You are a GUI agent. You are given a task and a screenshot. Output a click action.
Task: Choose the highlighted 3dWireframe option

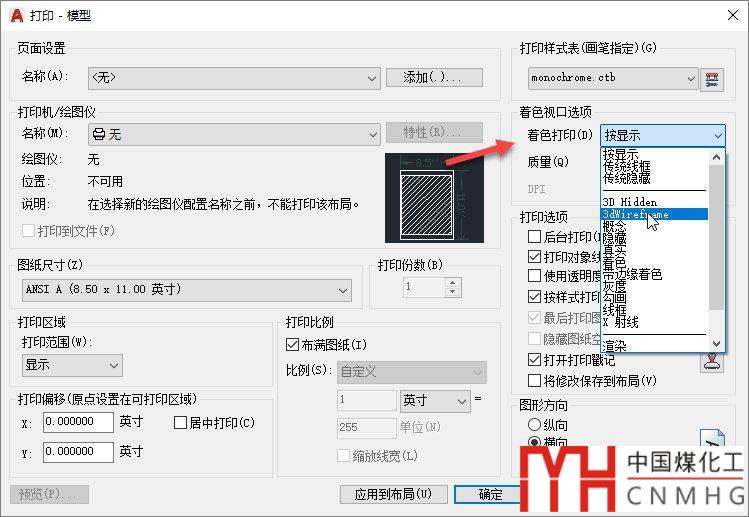[654, 214]
